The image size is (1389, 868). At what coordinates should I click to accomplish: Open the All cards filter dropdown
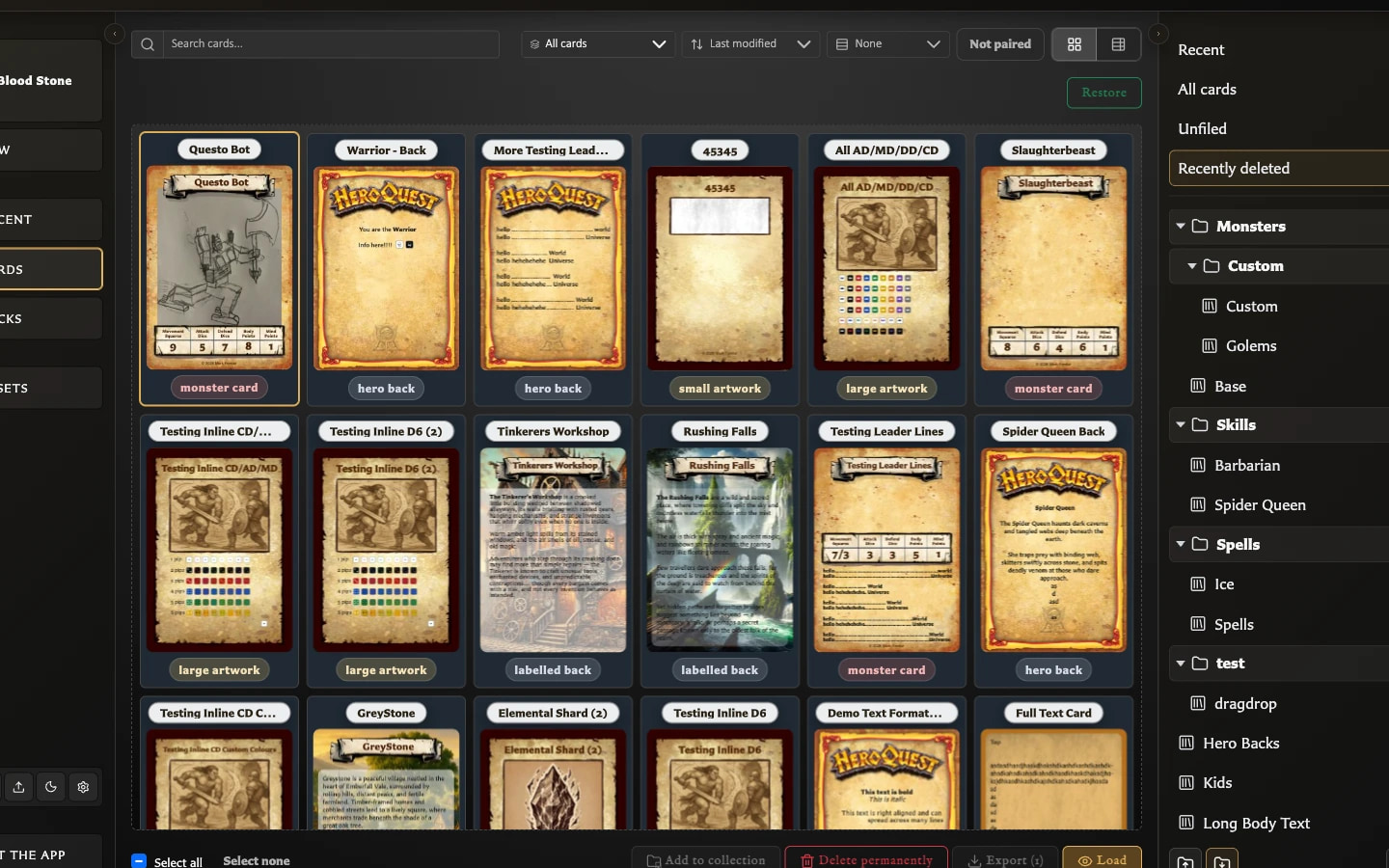click(598, 44)
